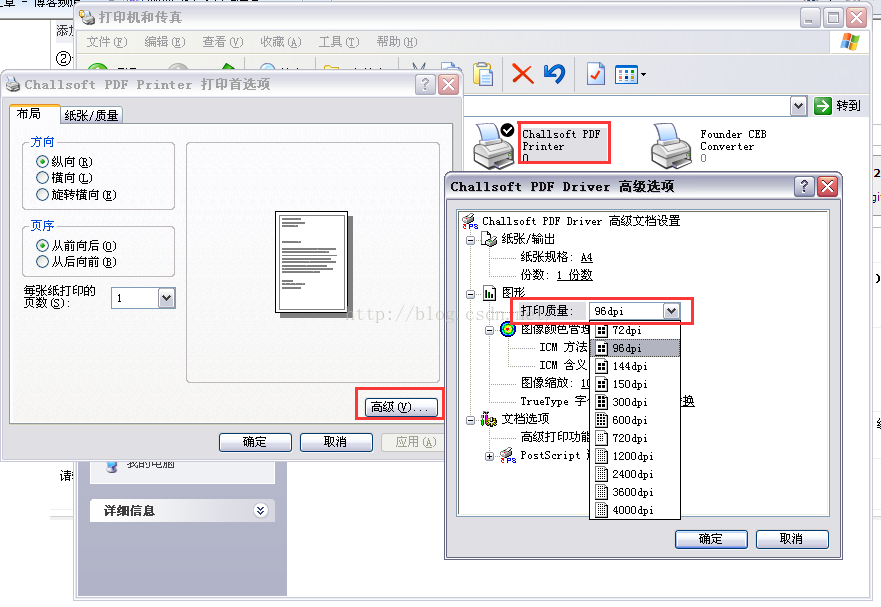Click the 纸张/输出 paper icon in tree
The height and width of the screenshot is (607, 881).
tap(489, 239)
